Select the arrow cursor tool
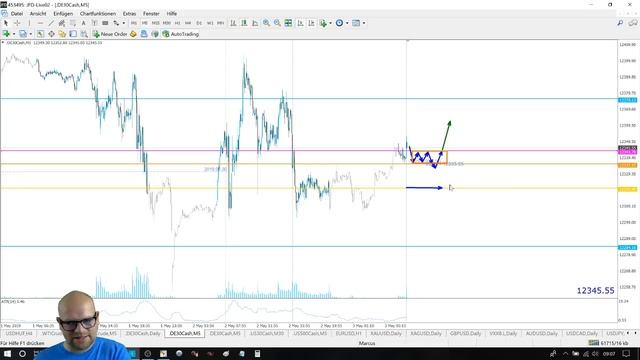The width and height of the screenshot is (640, 360). point(6,23)
